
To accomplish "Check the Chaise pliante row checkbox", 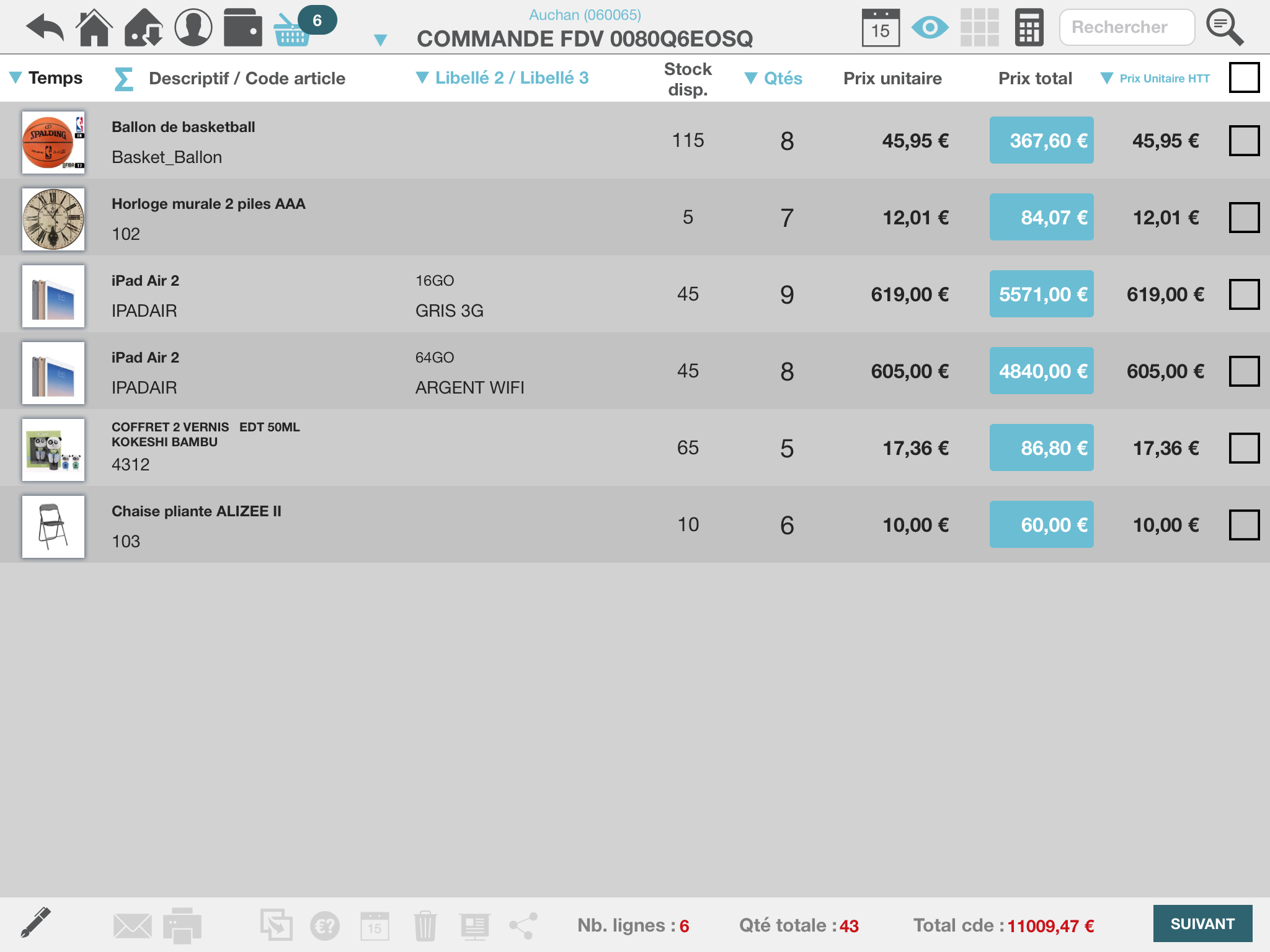I will (1244, 525).
